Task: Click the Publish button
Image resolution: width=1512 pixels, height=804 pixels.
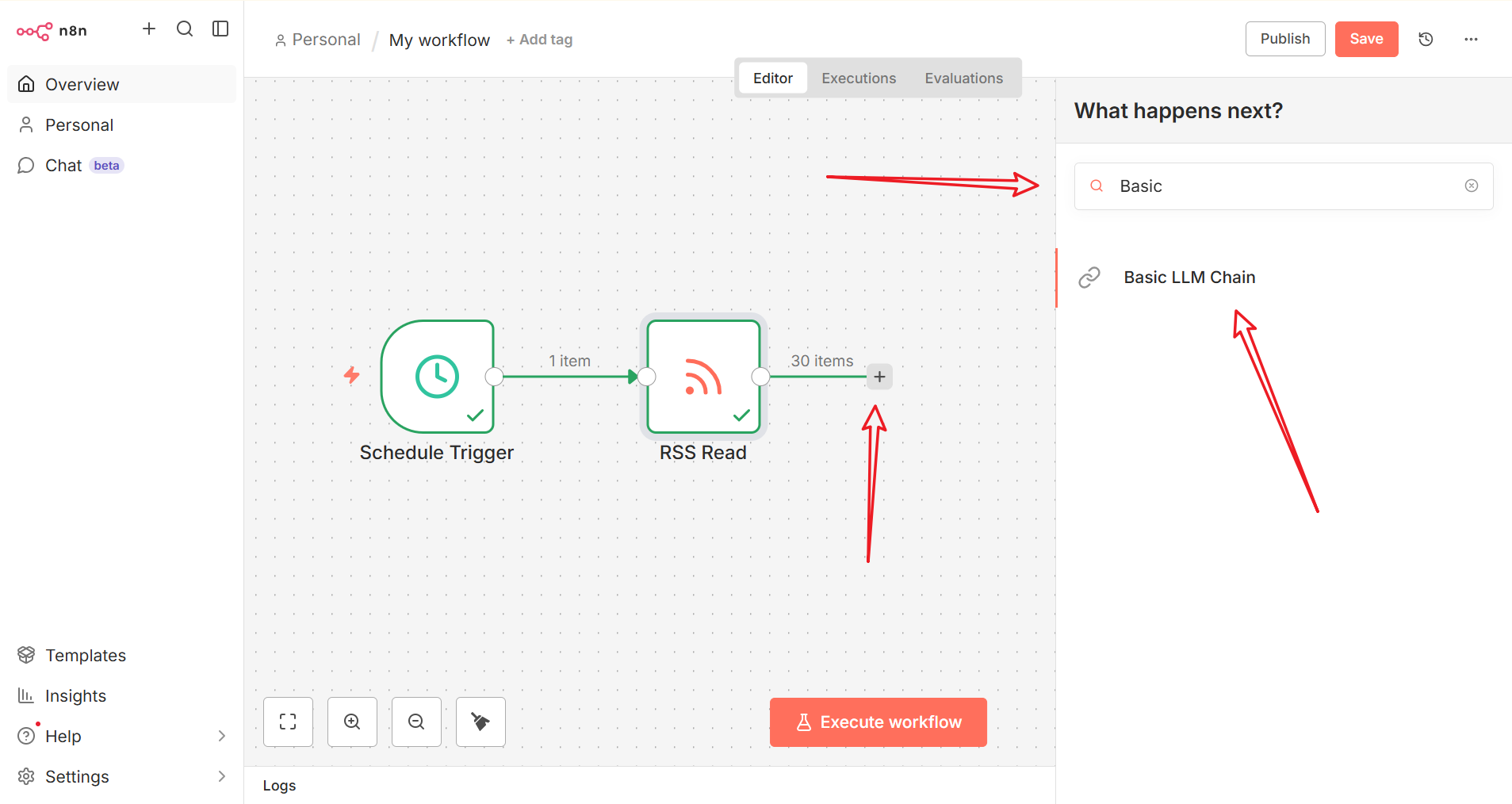Action: coord(1285,39)
